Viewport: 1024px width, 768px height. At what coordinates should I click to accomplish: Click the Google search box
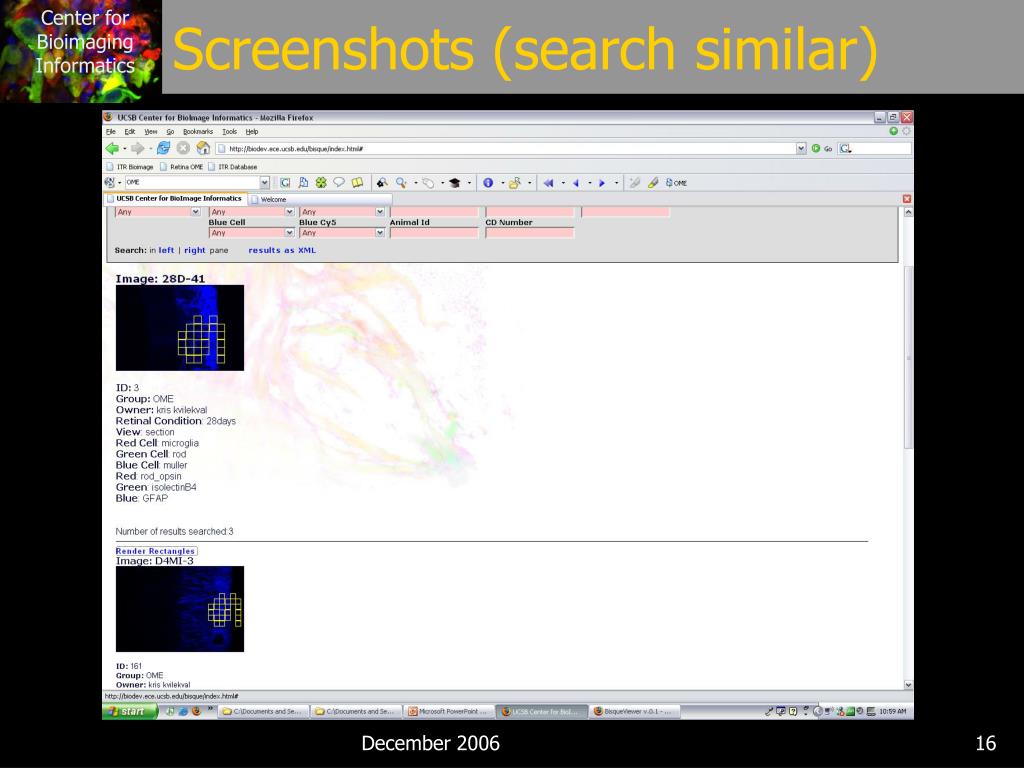875,148
